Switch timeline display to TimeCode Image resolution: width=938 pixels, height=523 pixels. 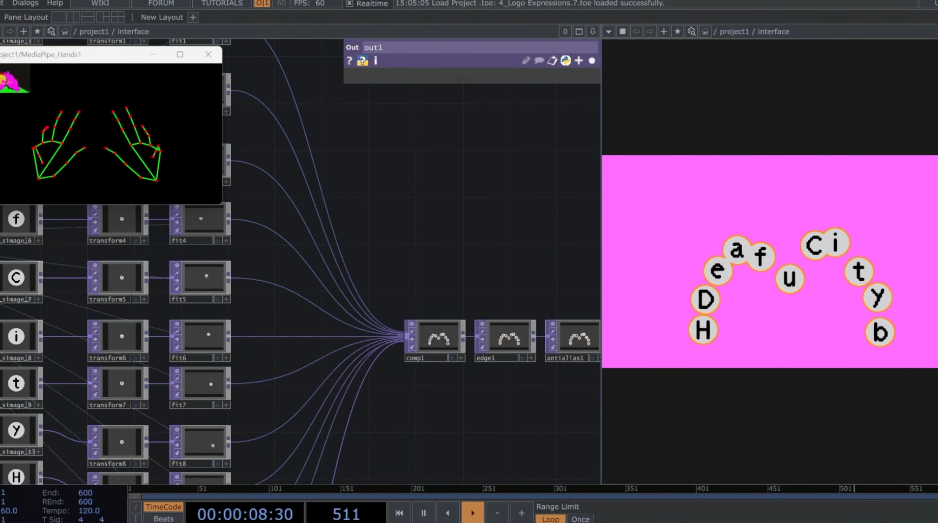[x=163, y=507]
